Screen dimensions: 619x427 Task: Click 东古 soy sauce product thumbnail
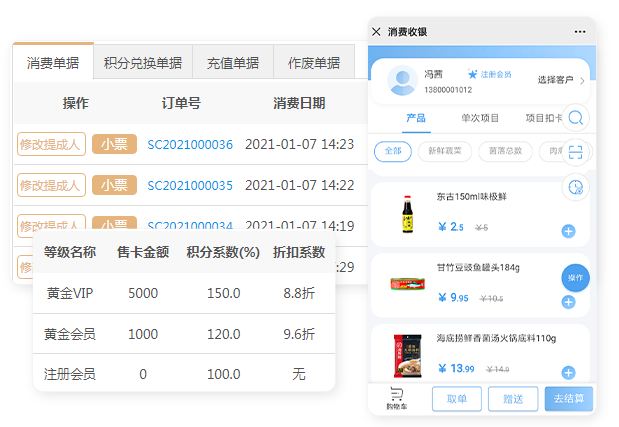click(x=408, y=214)
